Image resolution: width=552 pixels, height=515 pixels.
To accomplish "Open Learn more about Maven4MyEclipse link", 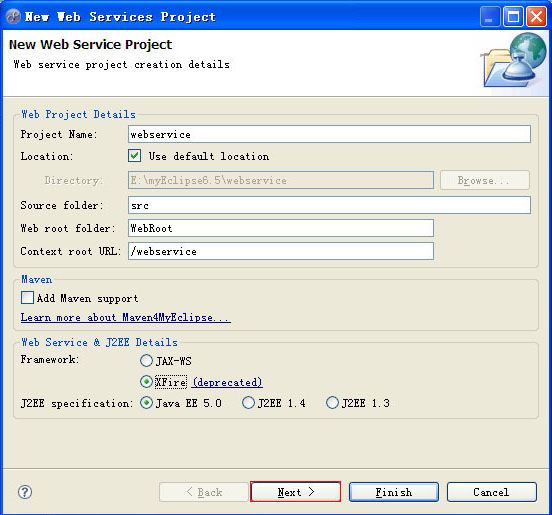I will click(x=126, y=318).
